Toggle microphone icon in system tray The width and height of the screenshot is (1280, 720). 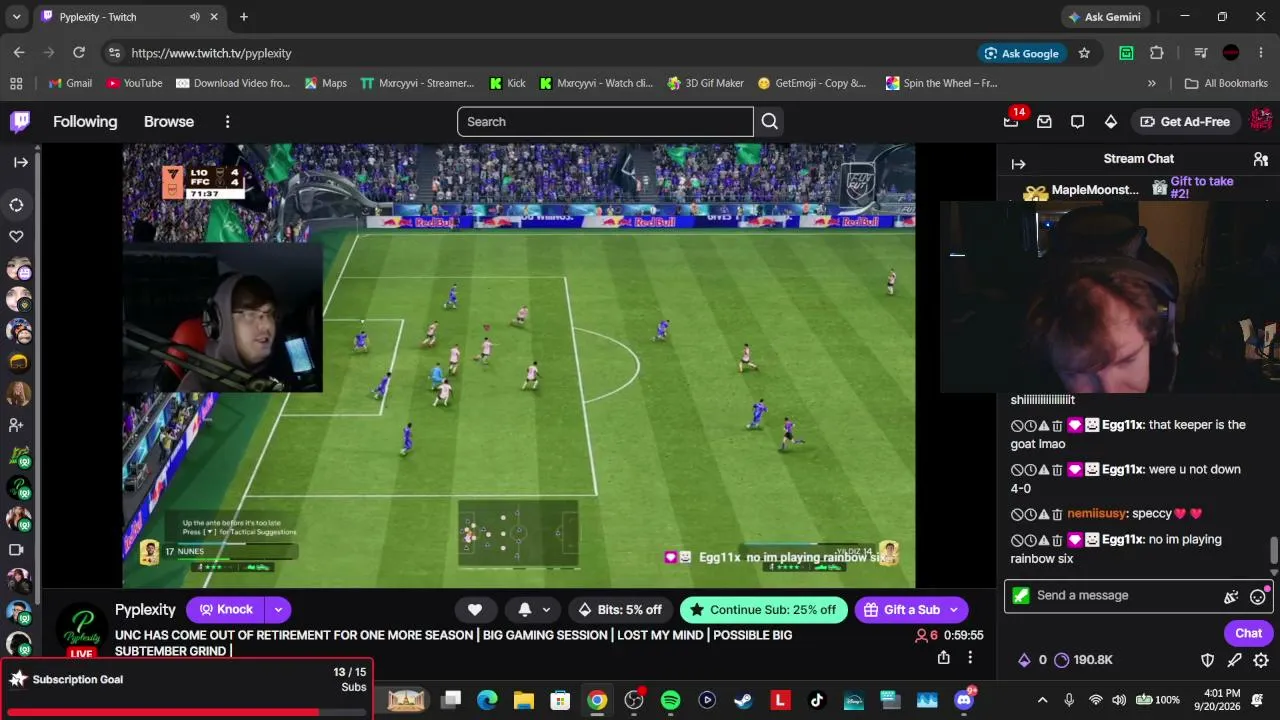(x=1069, y=700)
